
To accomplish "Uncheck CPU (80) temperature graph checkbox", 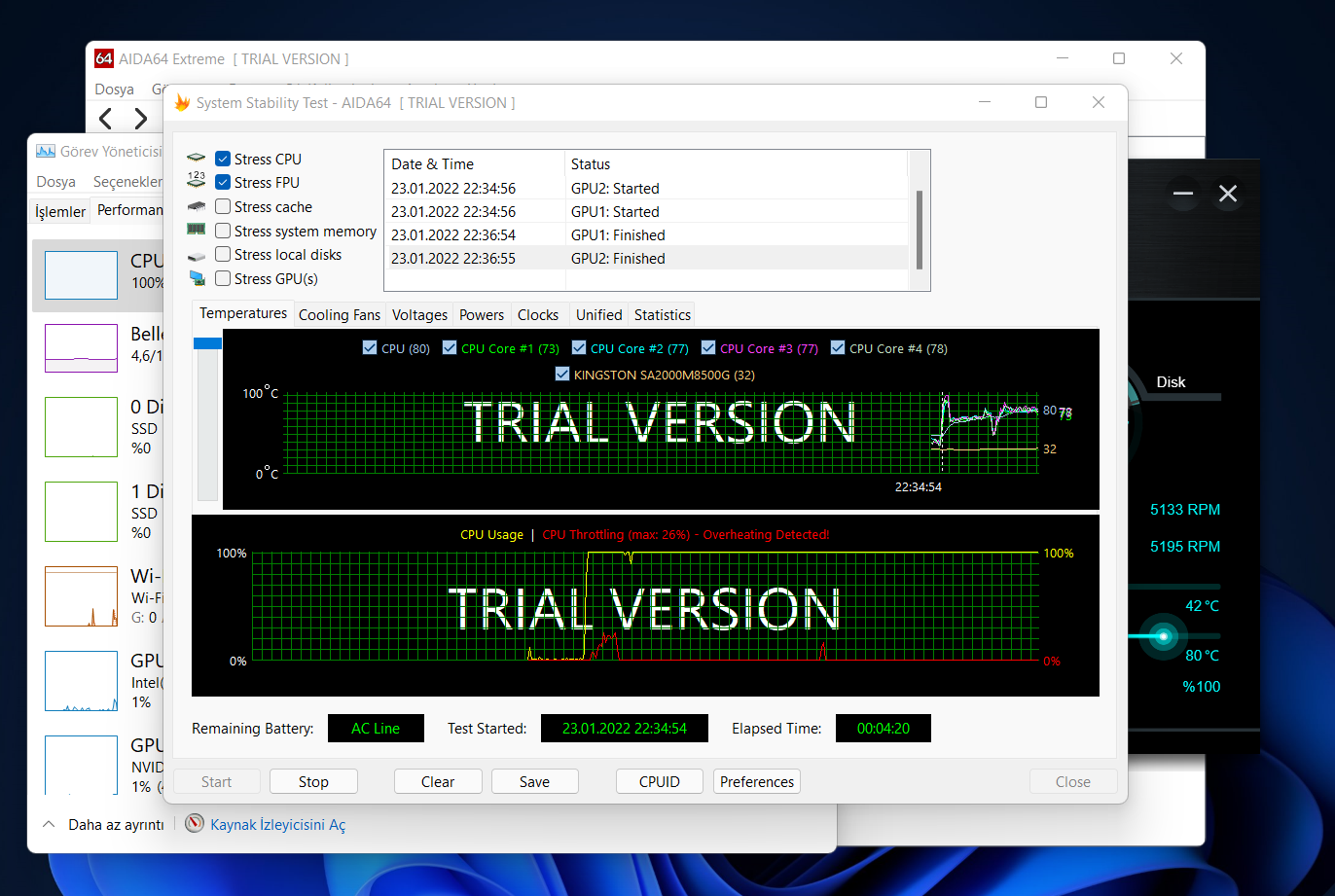I will (369, 347).
